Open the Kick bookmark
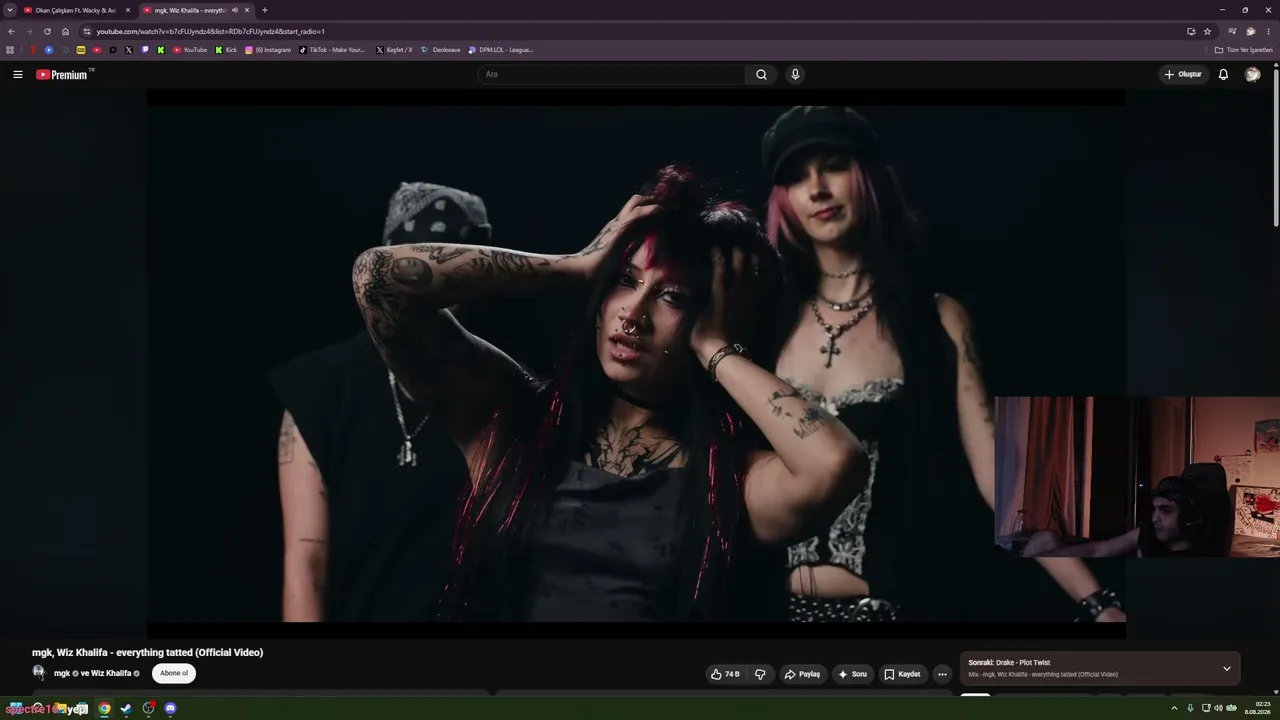The height and width of the screenshot is (720, 1280). click(226, 49)
